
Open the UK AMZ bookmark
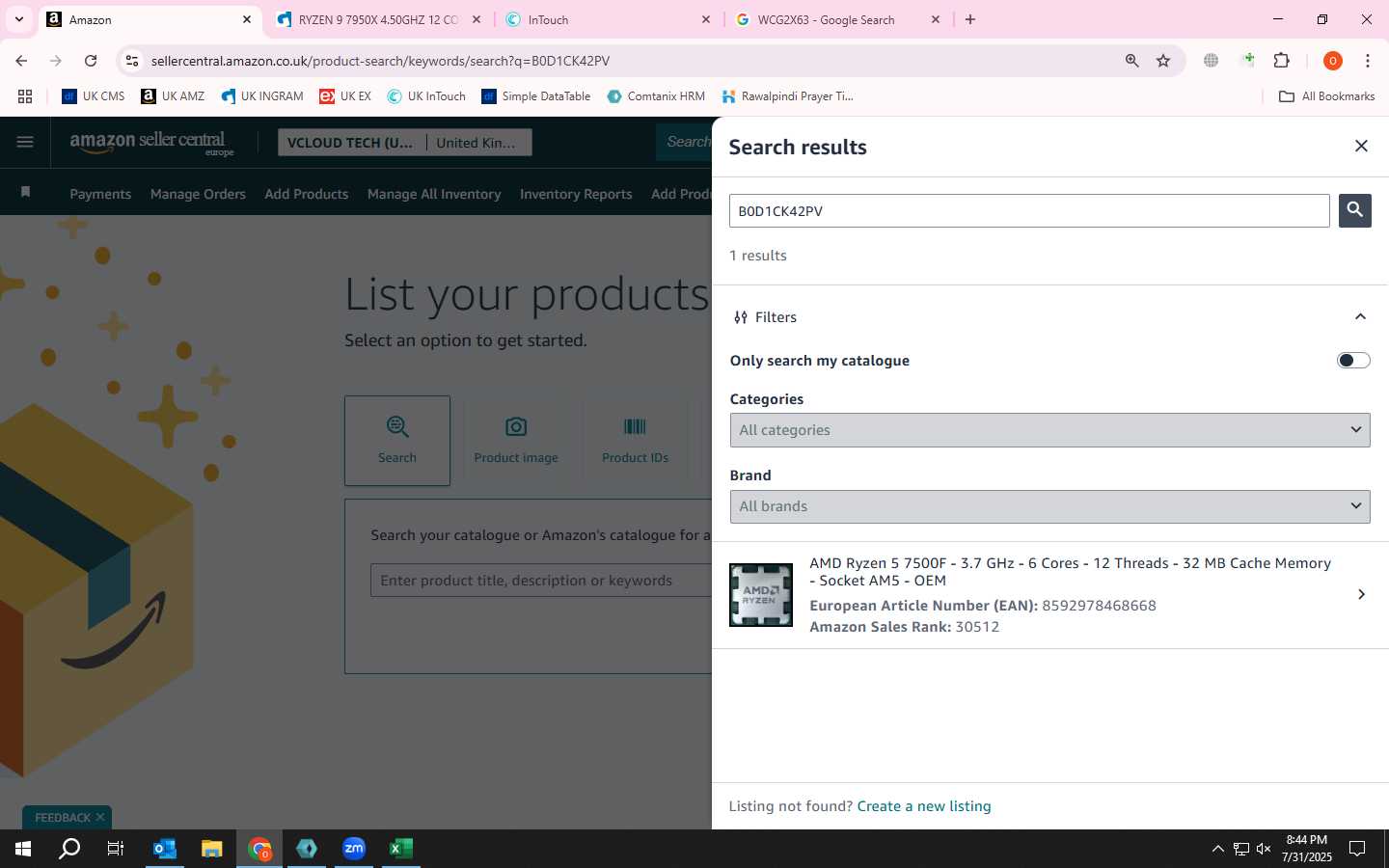coord(173,96)
